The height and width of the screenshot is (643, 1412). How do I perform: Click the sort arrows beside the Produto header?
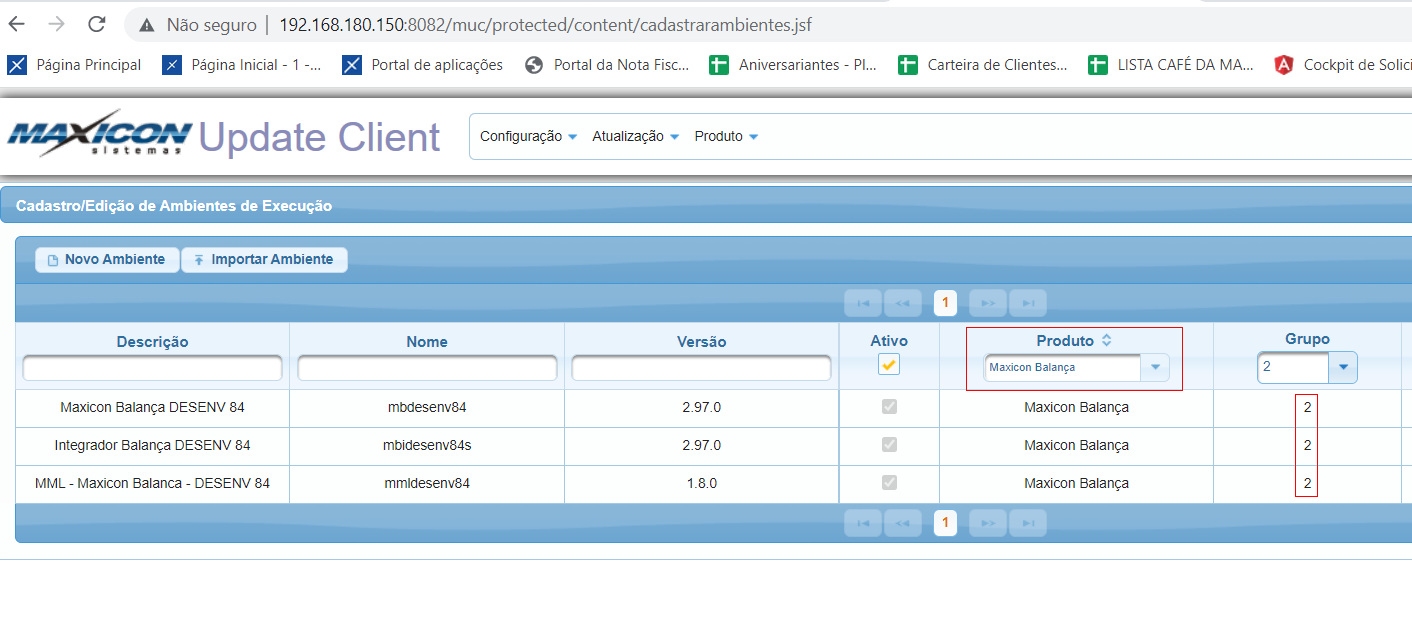(1106, 340)
